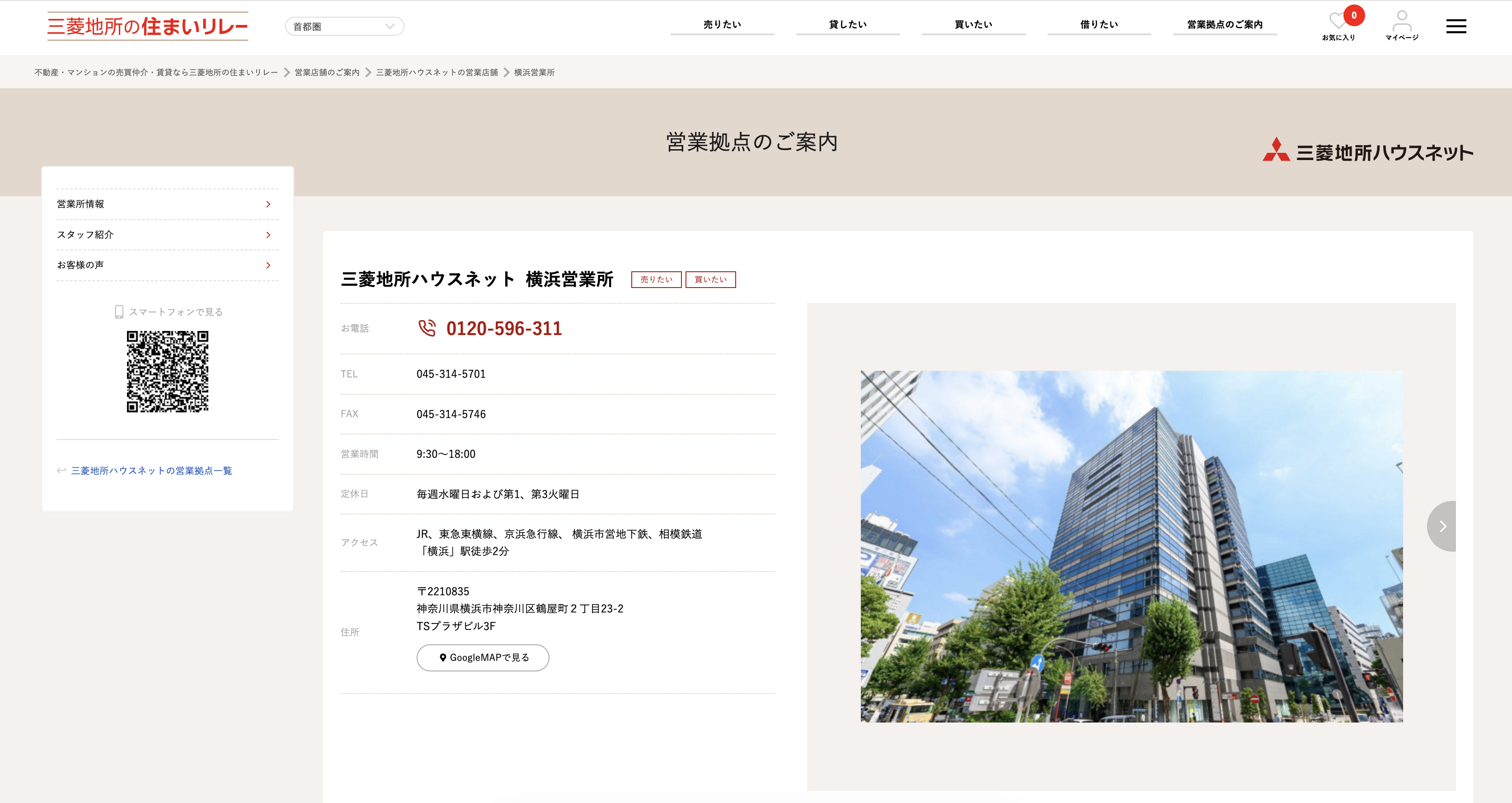Open GoogleMAPで見る button
Viewport: 1512px width, 803px height.
[x=483, y=657]
